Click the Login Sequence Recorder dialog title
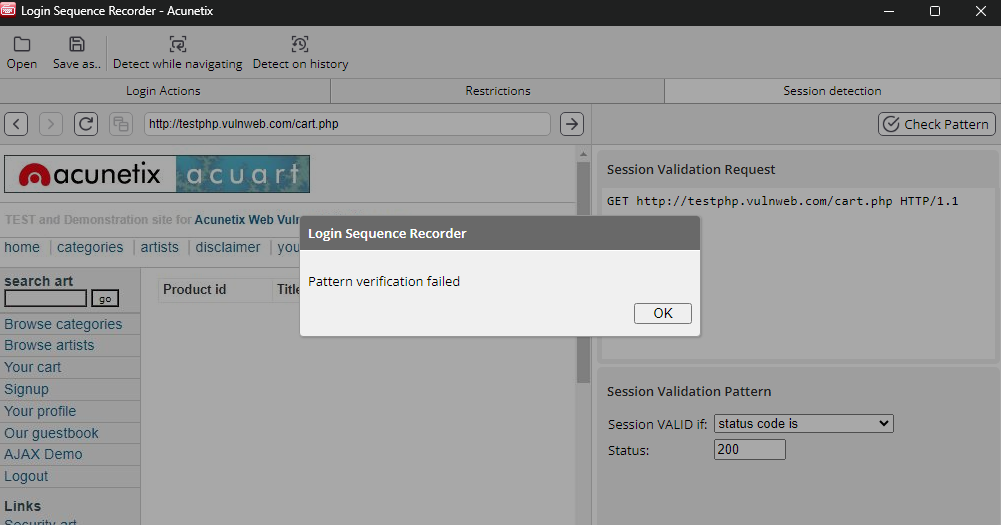Image resolution: width=1001 pixels, height=525 pixels. (388, 234)
